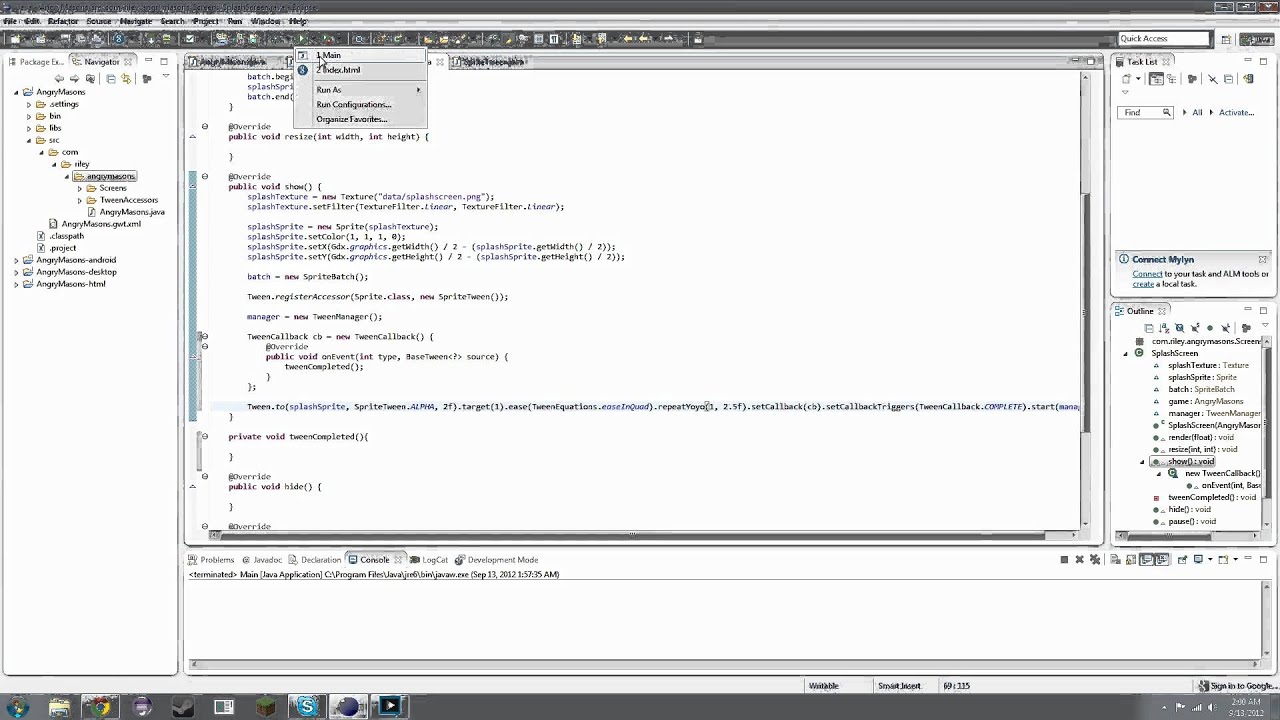Expand the TweenAccessors folder

pyautogui.click(x=78, y=200)
